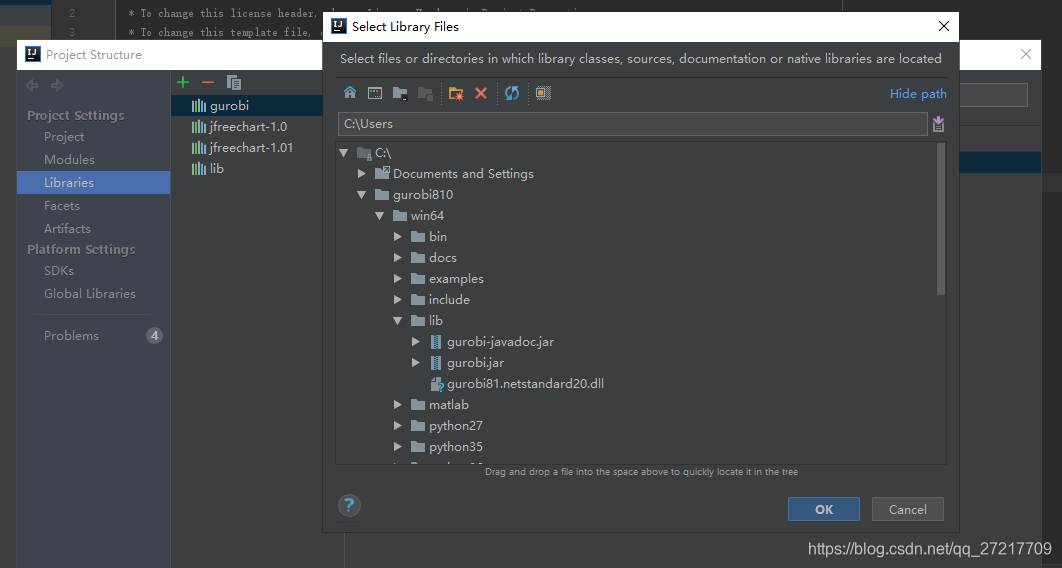Select gurobi81.netstandard20.dll file
Image resolution: width=1062 pixels, height=568 pixels.
(525, 384)
